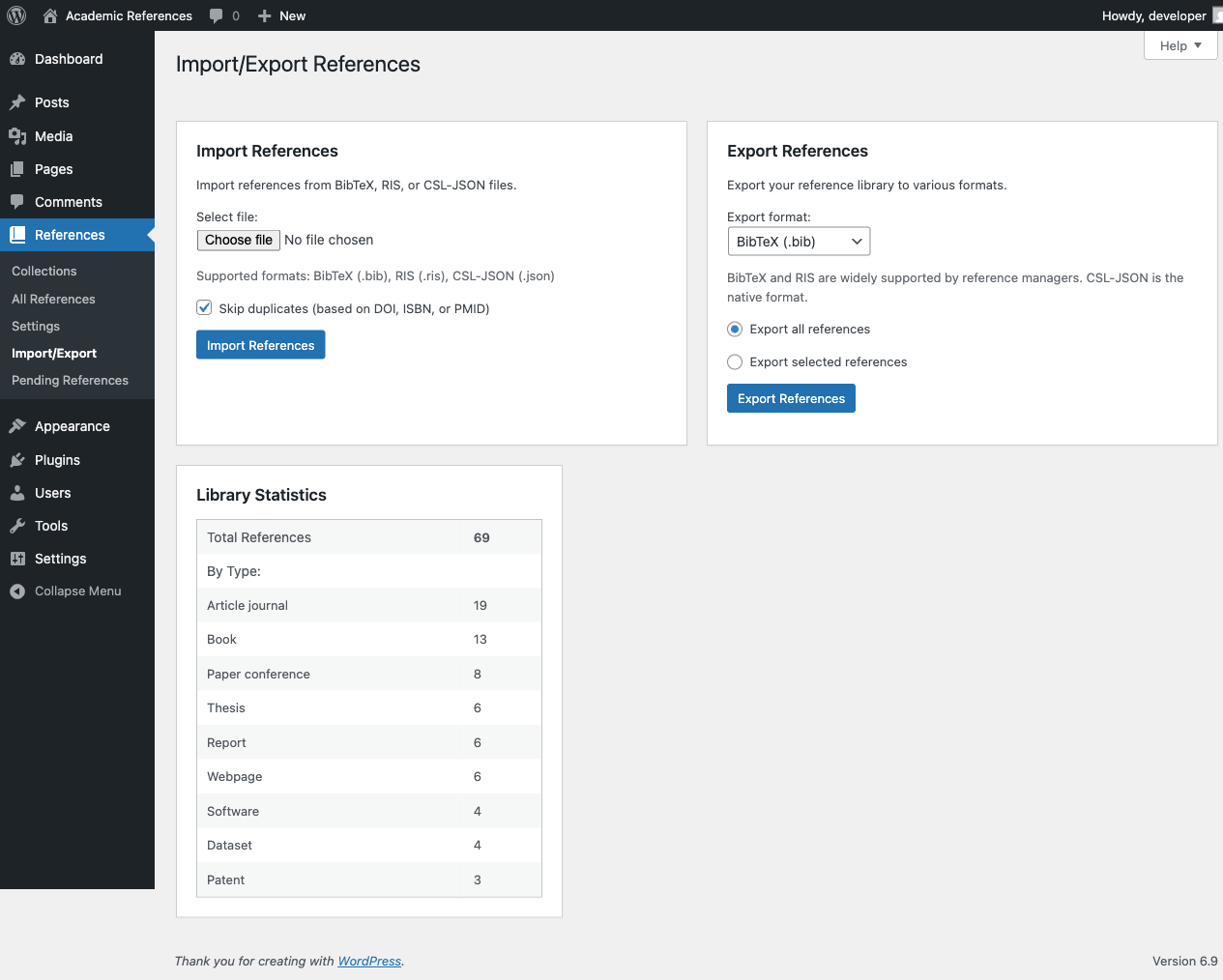Open the Howdy, developer account menu
The width and height of the screenshot is (1223, 980).
click(x=1153, y=15)
